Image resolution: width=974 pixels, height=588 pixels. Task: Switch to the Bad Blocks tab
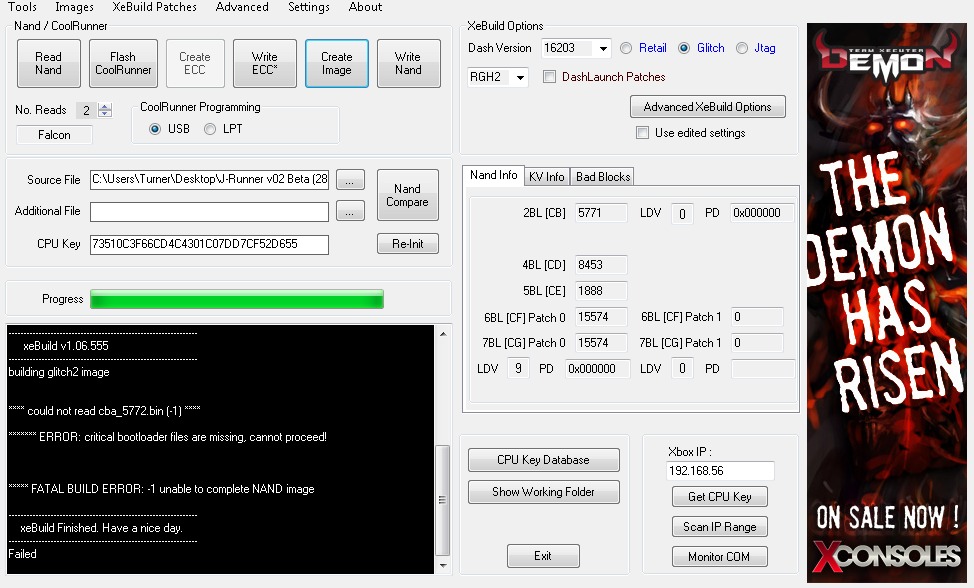click(603, 177)
